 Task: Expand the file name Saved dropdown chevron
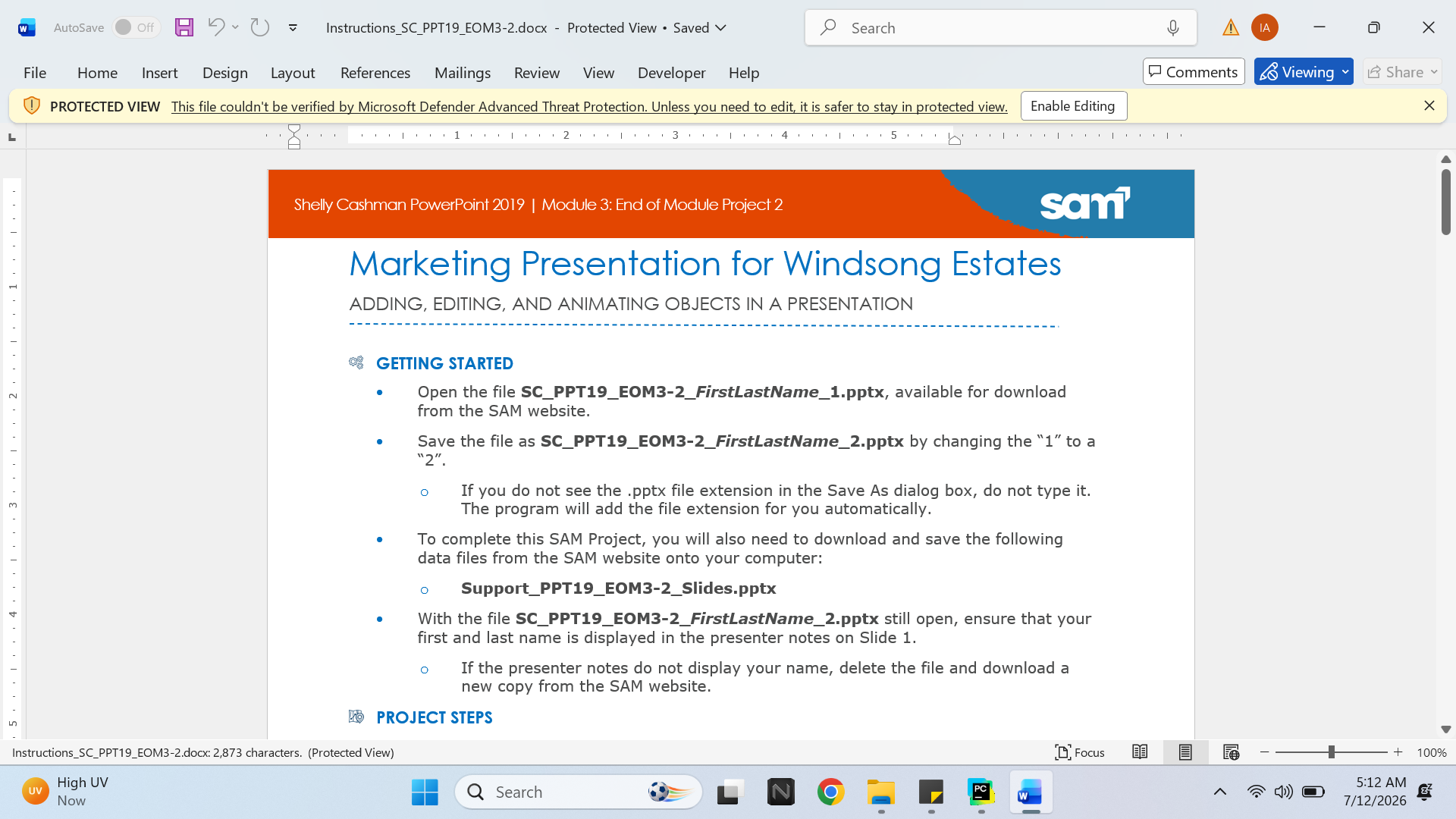721,28
